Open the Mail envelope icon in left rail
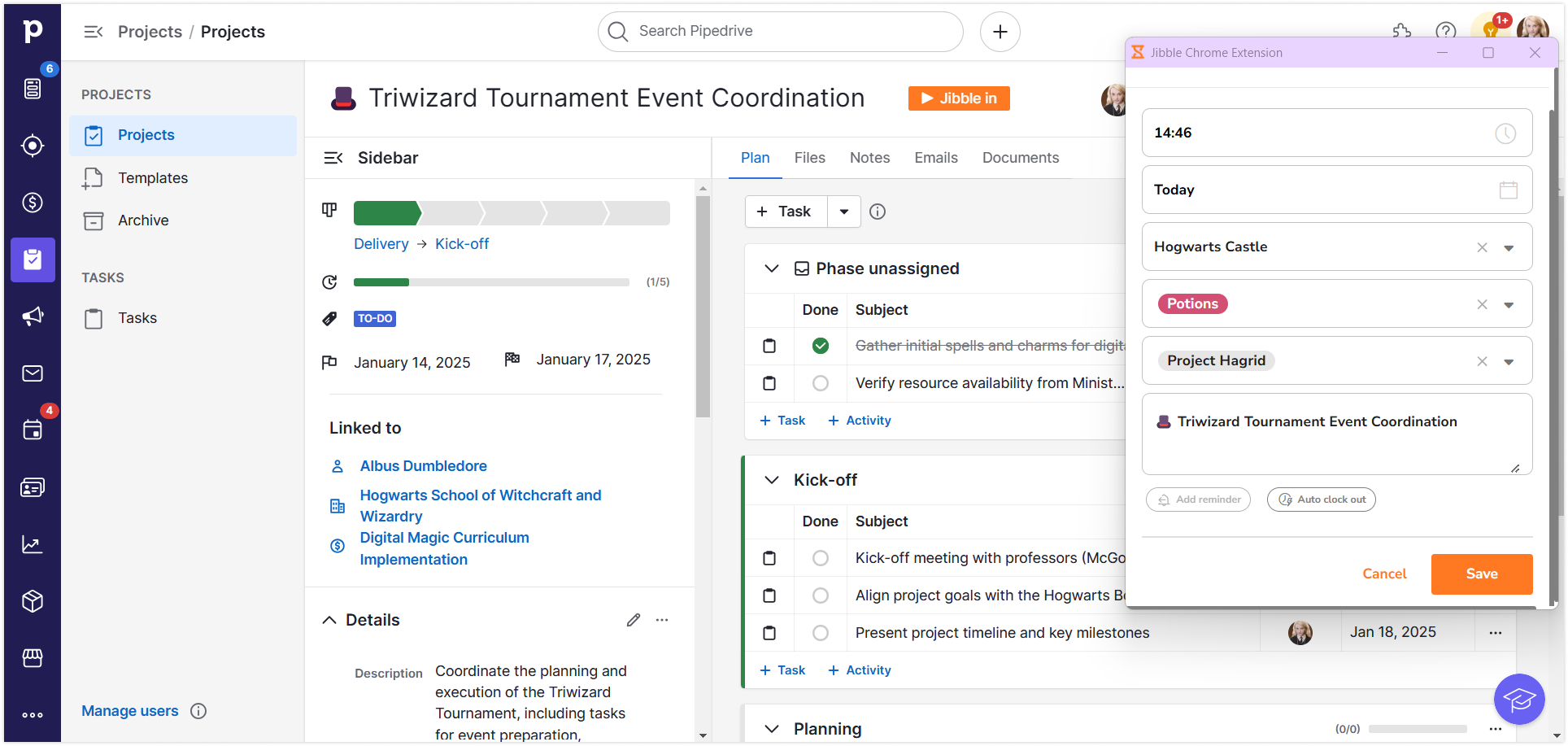 click(33, 373)
